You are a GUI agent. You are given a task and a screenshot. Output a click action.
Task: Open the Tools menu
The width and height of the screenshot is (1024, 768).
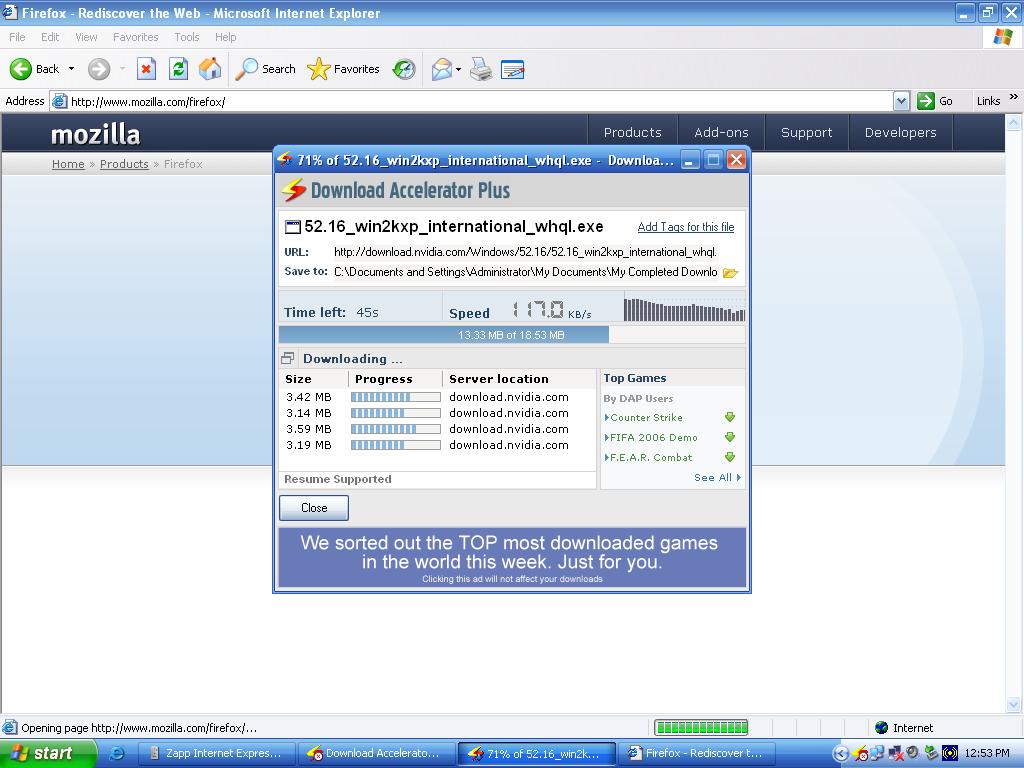coord(186,37)
